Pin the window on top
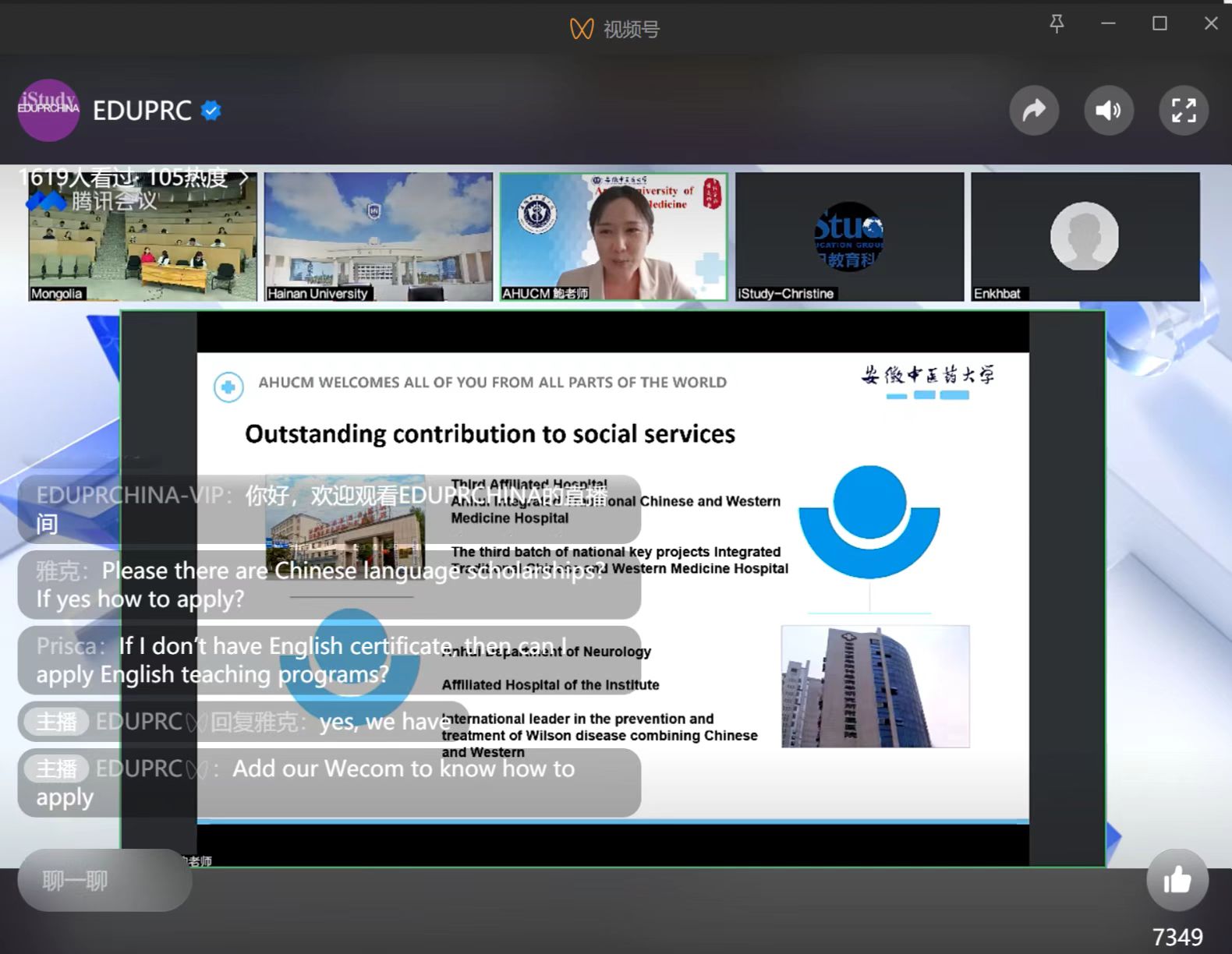This screenshot has width=1232, height=954. coord(1057,24)
